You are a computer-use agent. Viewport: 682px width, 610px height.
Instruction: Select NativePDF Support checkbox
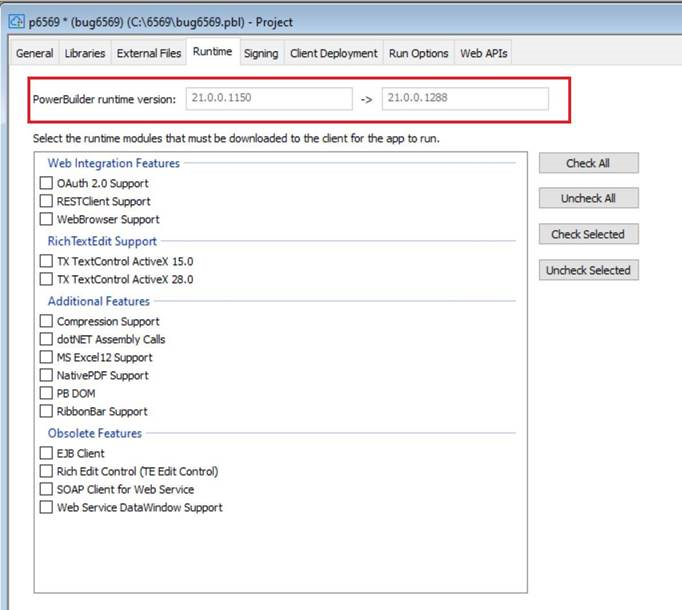(46, 375)
